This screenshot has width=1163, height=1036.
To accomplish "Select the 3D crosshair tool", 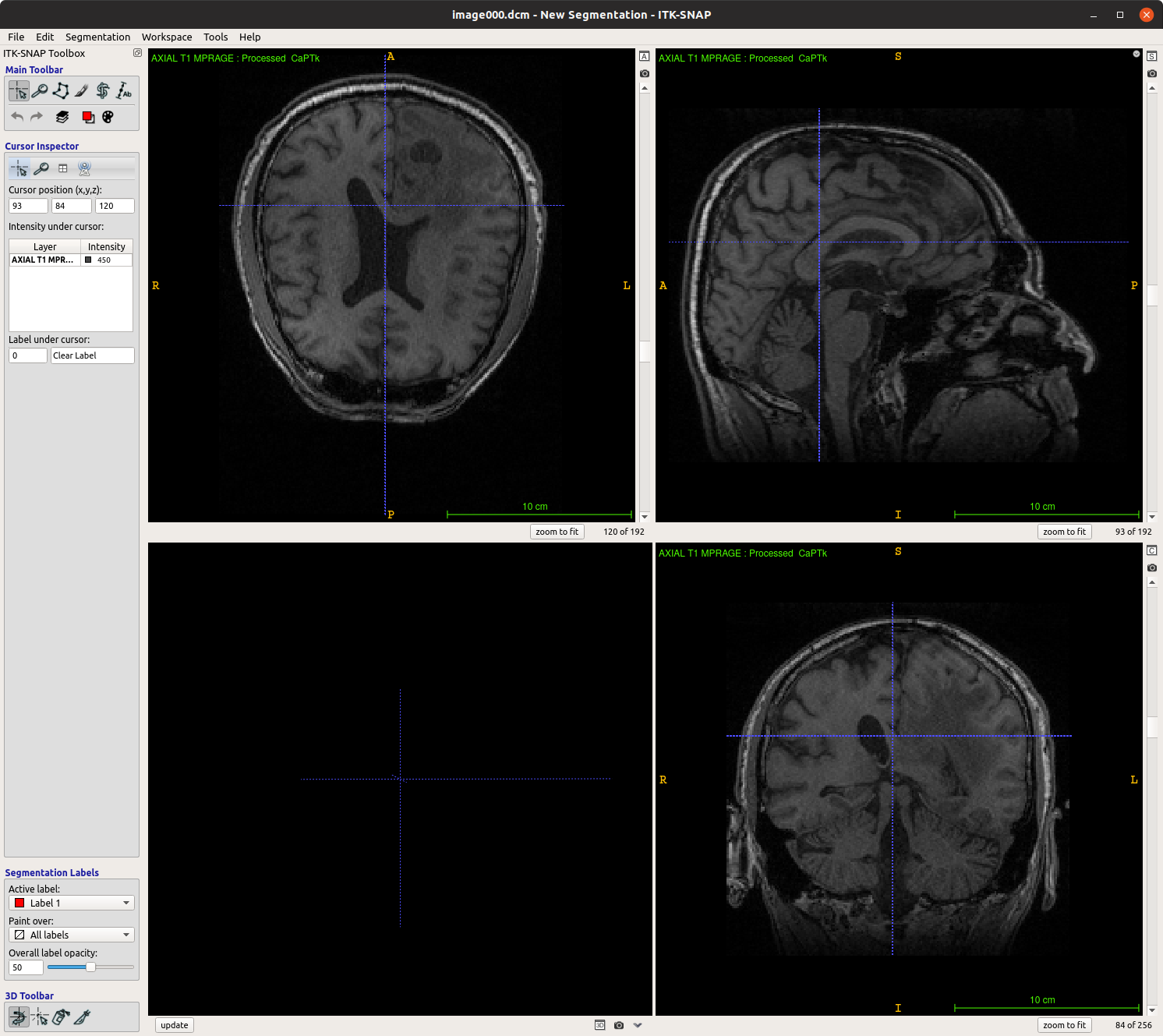I will tap(40, 1017).
